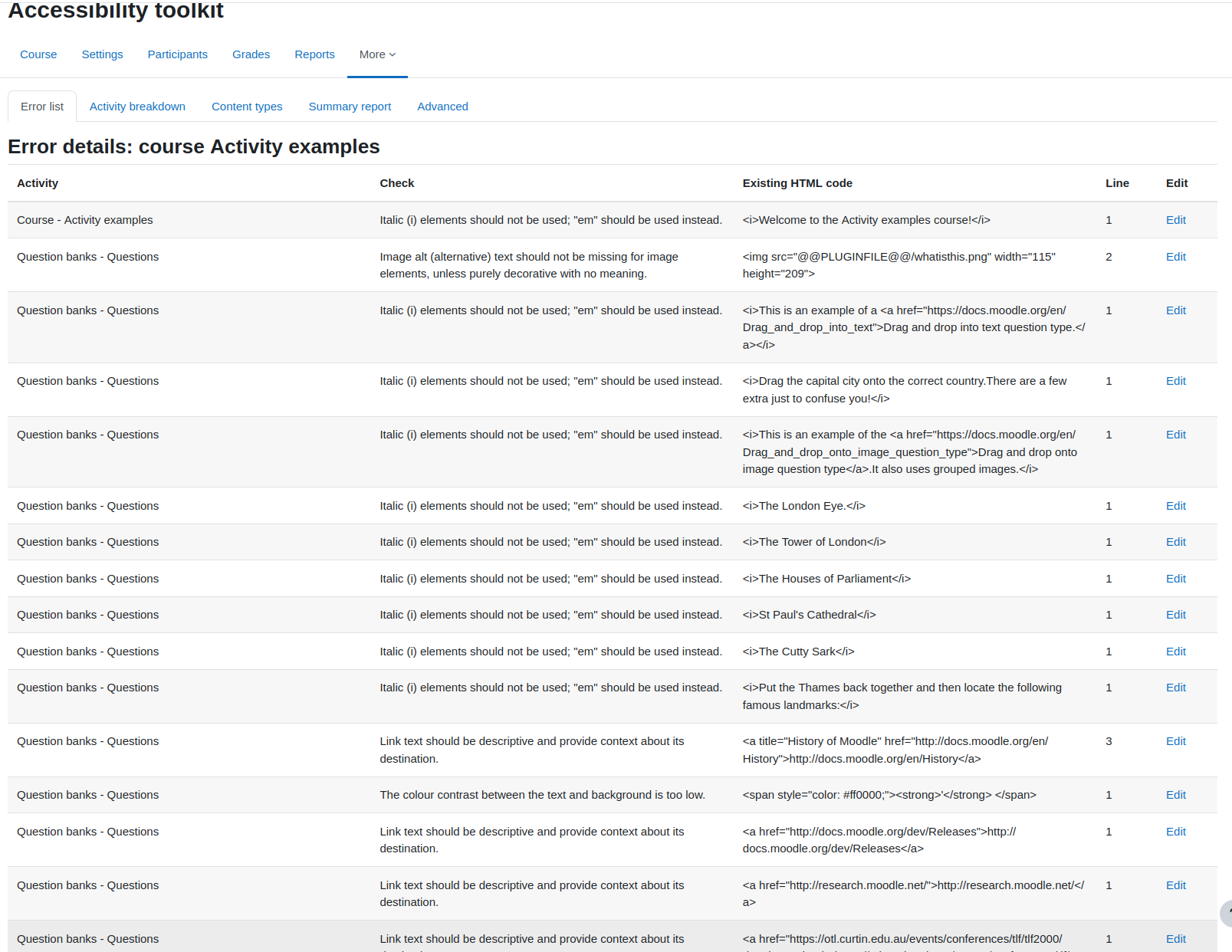
Task: Edit The Houses of Parliament row
Action: pos(1175,579)
